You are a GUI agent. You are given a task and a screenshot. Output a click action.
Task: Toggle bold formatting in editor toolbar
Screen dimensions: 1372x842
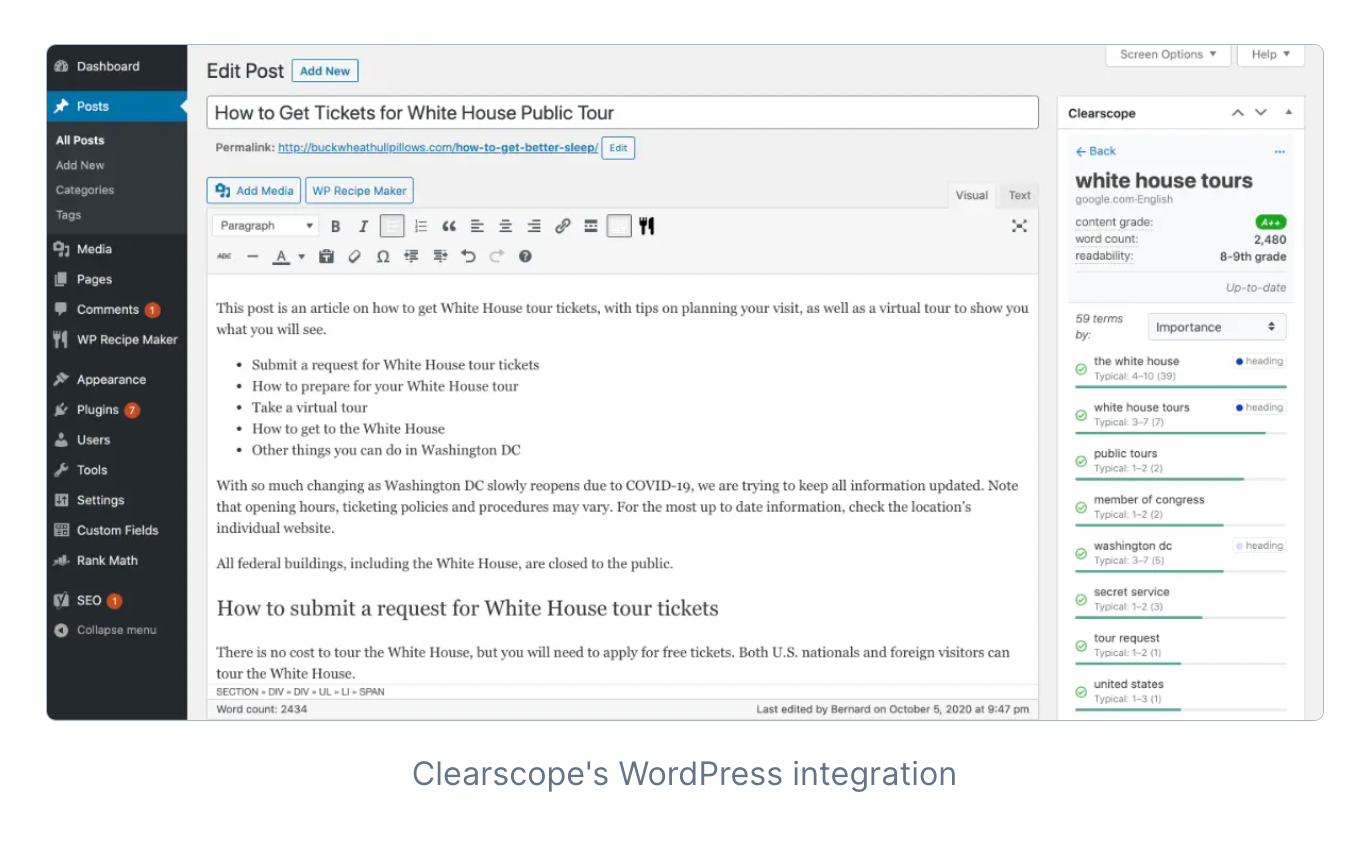336,226
